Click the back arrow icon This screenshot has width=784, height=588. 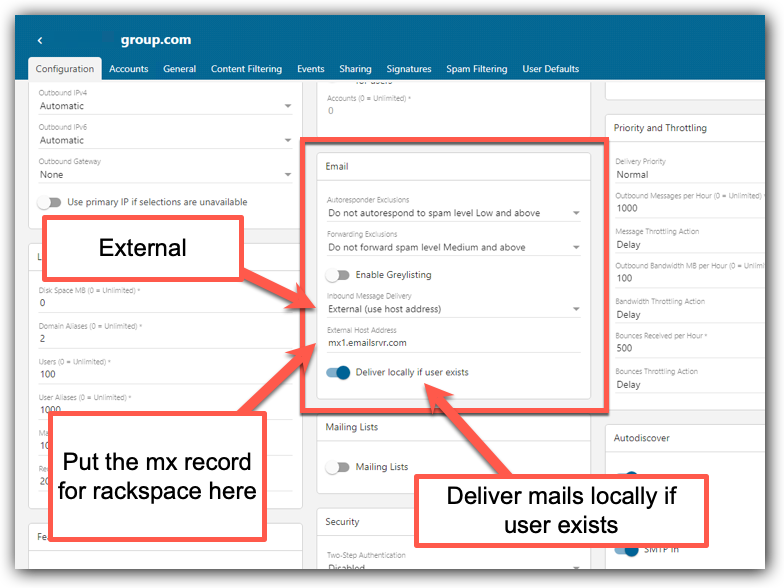point(40,41)
